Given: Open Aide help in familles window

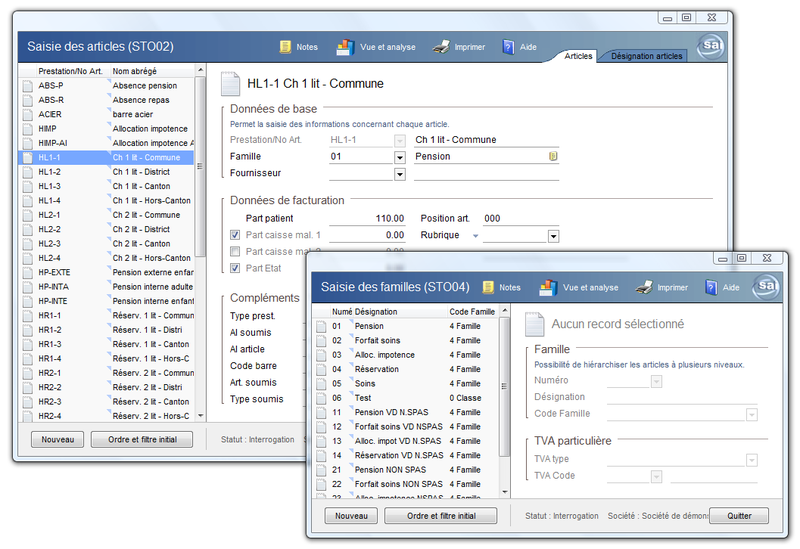Looking at the screenshot, I should tap(711, 287).
